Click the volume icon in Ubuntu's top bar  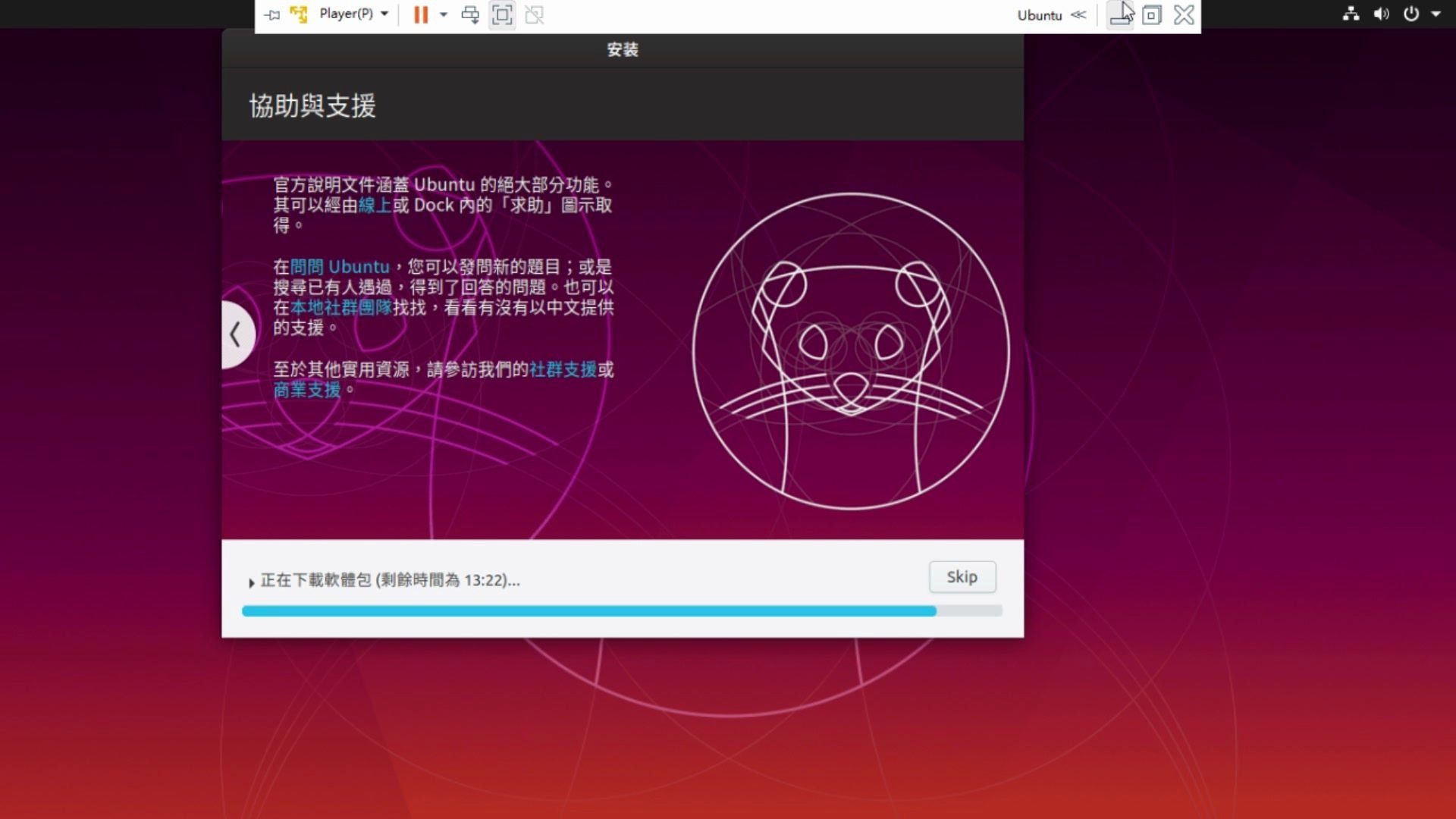pos(1381,14)
